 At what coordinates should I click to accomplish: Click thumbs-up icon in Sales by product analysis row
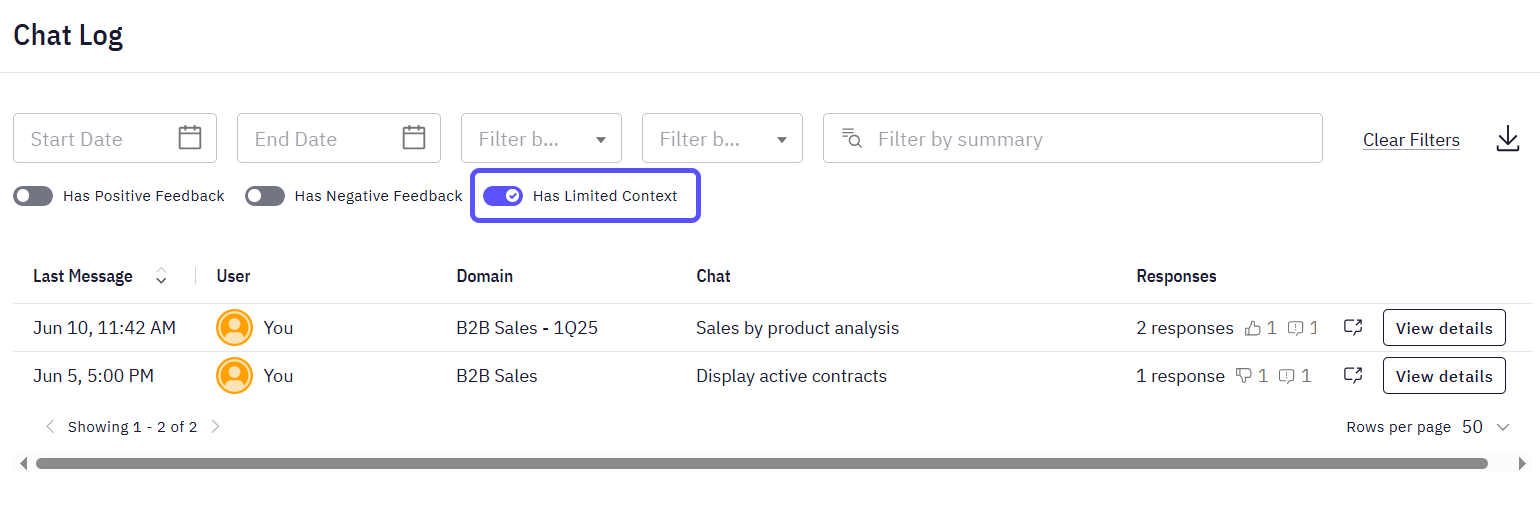[1253, 327]
